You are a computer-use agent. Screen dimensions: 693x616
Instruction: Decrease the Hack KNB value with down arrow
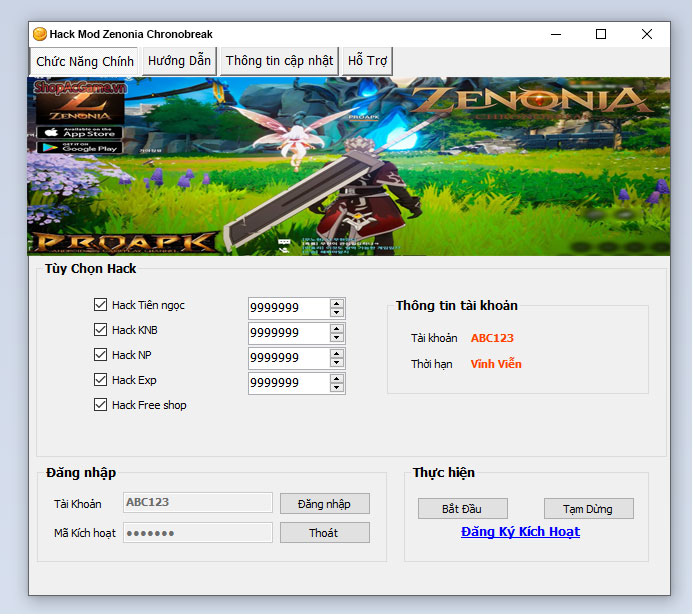coord(337,338)
